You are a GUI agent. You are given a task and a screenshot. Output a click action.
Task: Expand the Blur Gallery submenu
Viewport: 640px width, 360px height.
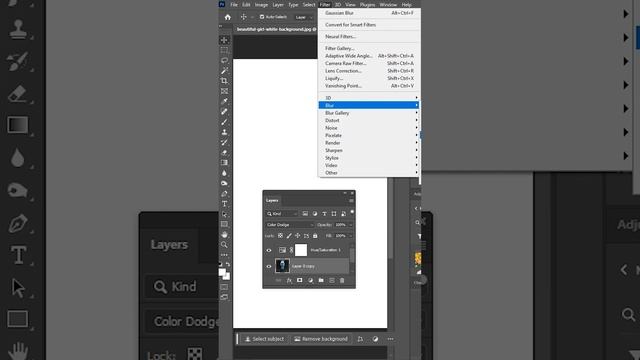tap(369, 113)
